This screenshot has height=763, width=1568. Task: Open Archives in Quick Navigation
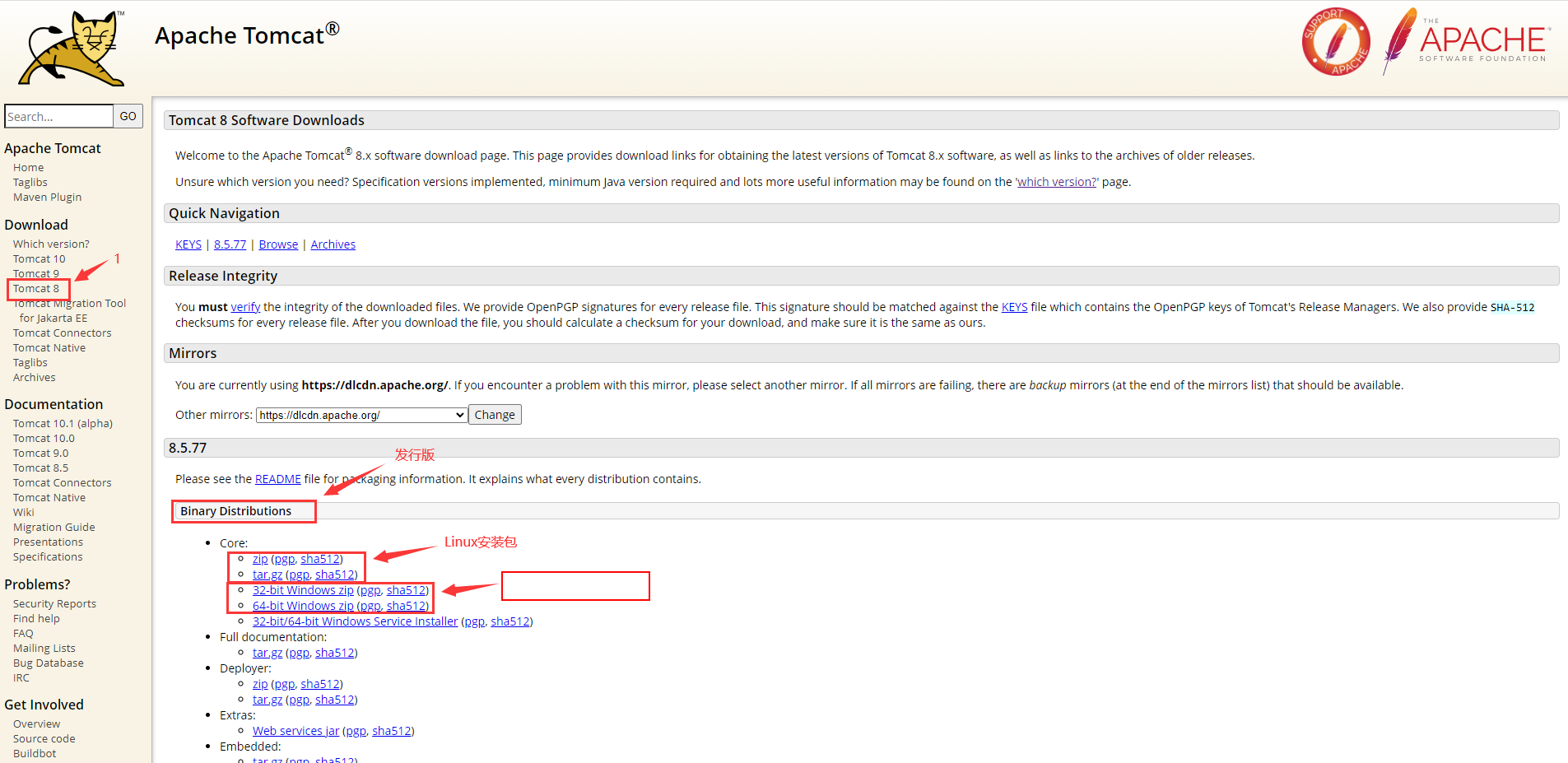[x=333, y=244]
